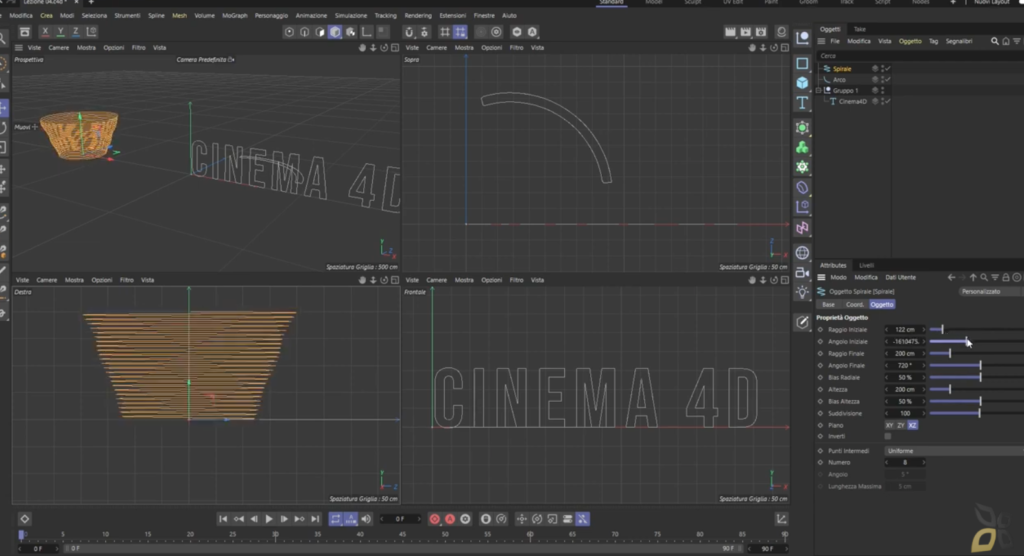The height and width of the screenshot is (556, 1024).
Task: Open Segnalibri in Objects manager
Action: (959, 41)
